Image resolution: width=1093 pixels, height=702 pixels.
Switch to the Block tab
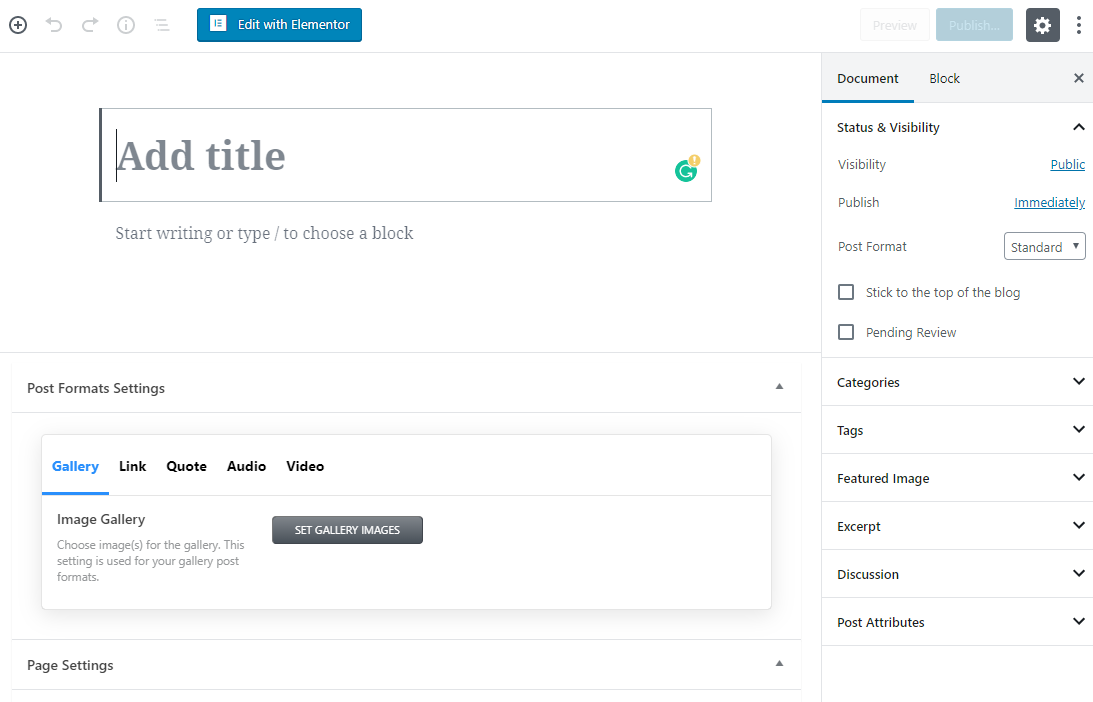click(x=944, y=78)
